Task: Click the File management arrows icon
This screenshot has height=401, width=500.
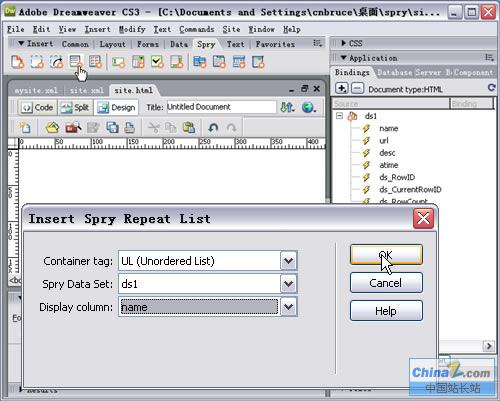Action: tap(287, 107)
